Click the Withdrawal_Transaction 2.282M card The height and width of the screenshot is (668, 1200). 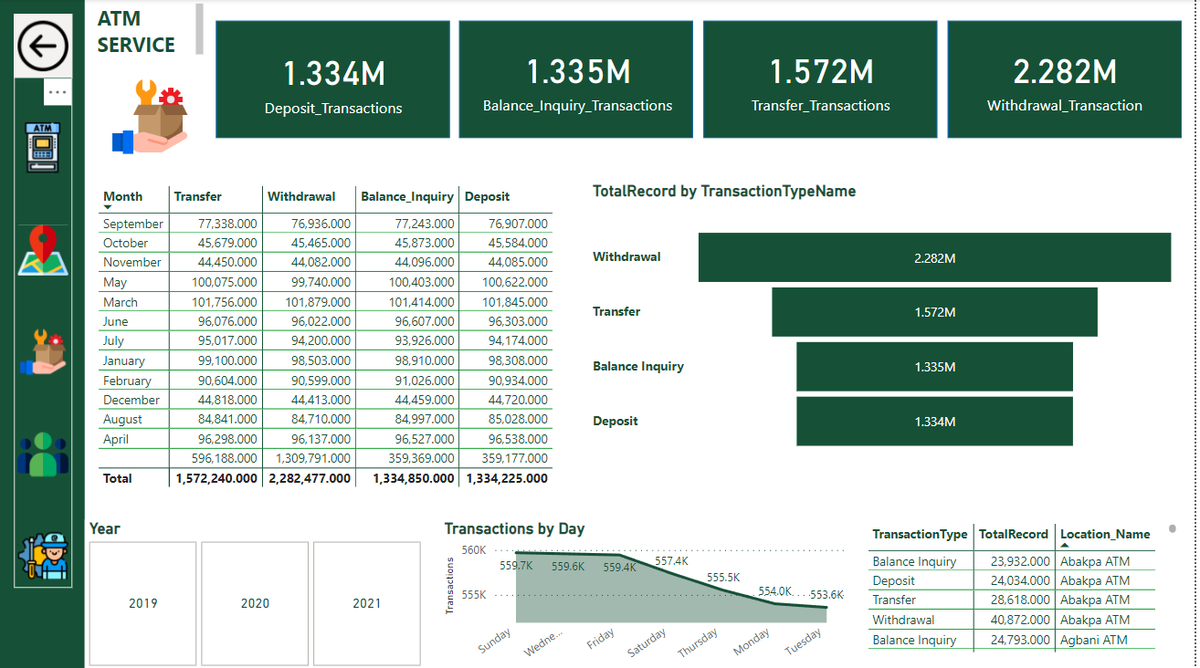(1064, 80)
